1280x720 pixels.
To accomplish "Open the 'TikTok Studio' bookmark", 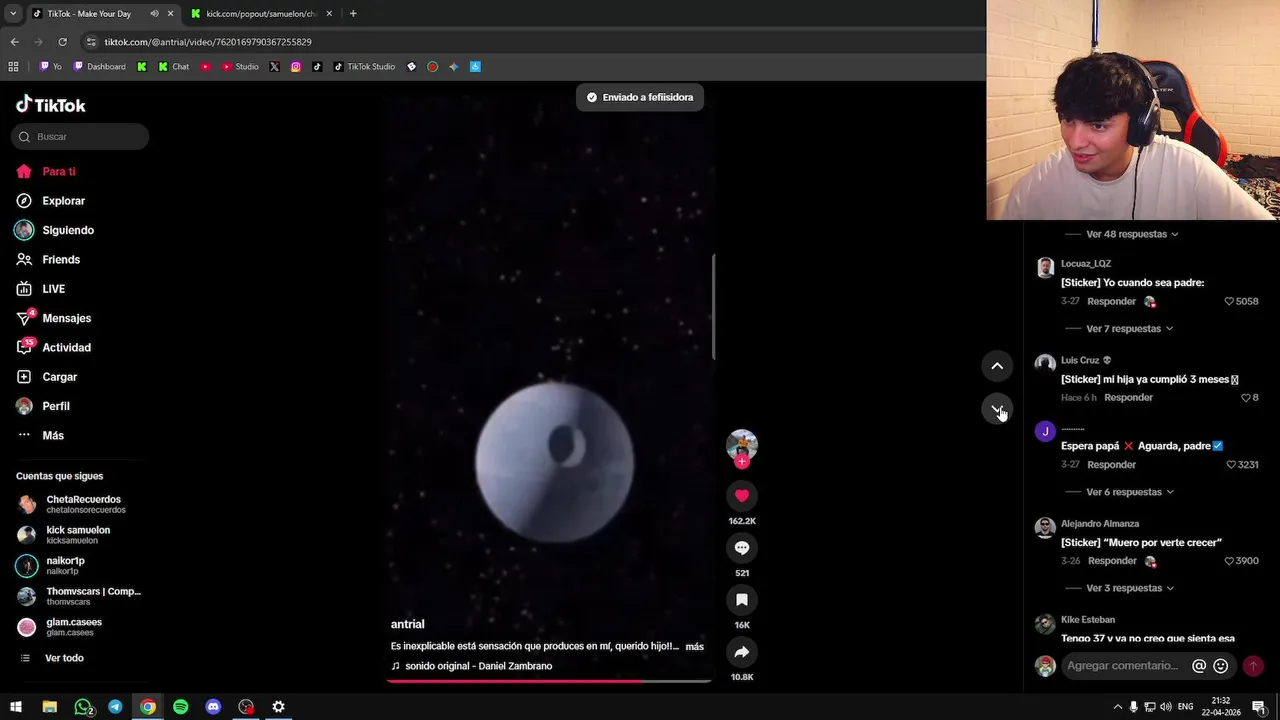I will (x=364, y=67).
